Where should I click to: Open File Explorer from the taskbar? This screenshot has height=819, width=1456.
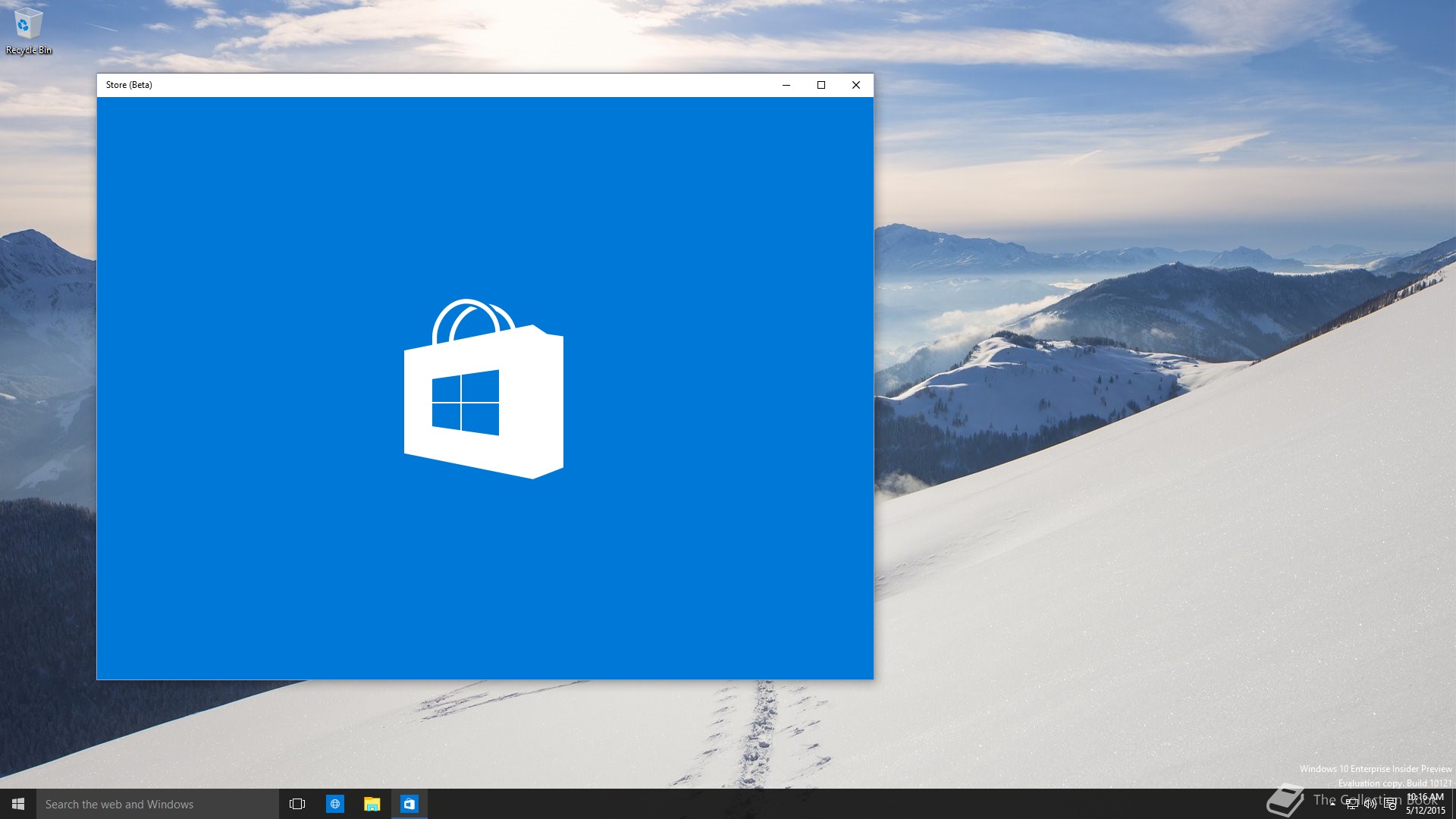pos(372,804)
